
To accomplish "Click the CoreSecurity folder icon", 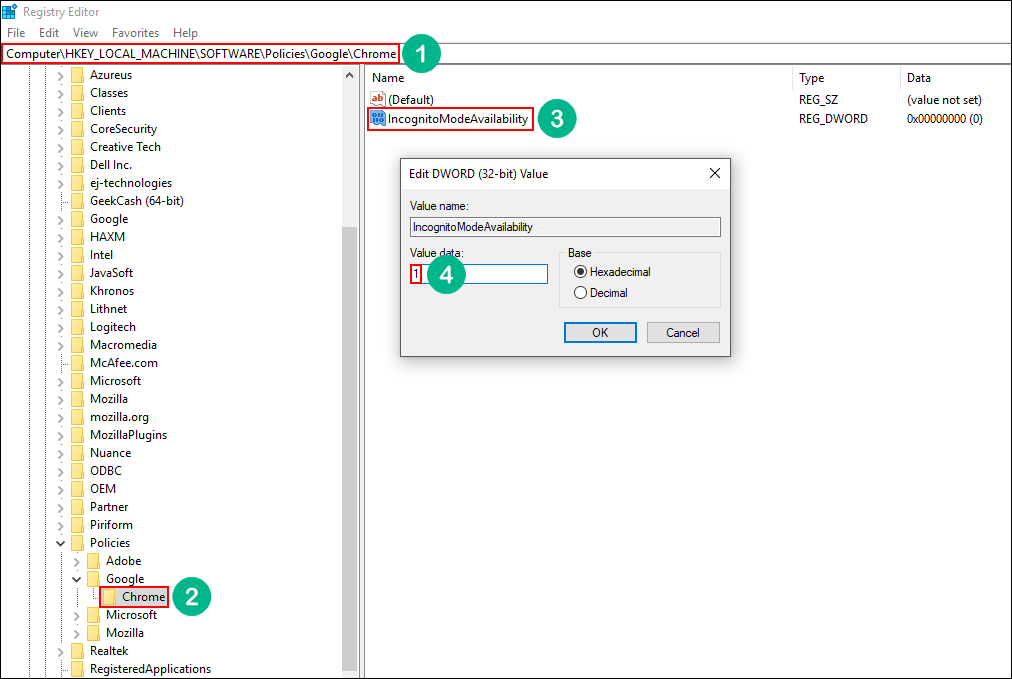I will [x=77, y=129].
